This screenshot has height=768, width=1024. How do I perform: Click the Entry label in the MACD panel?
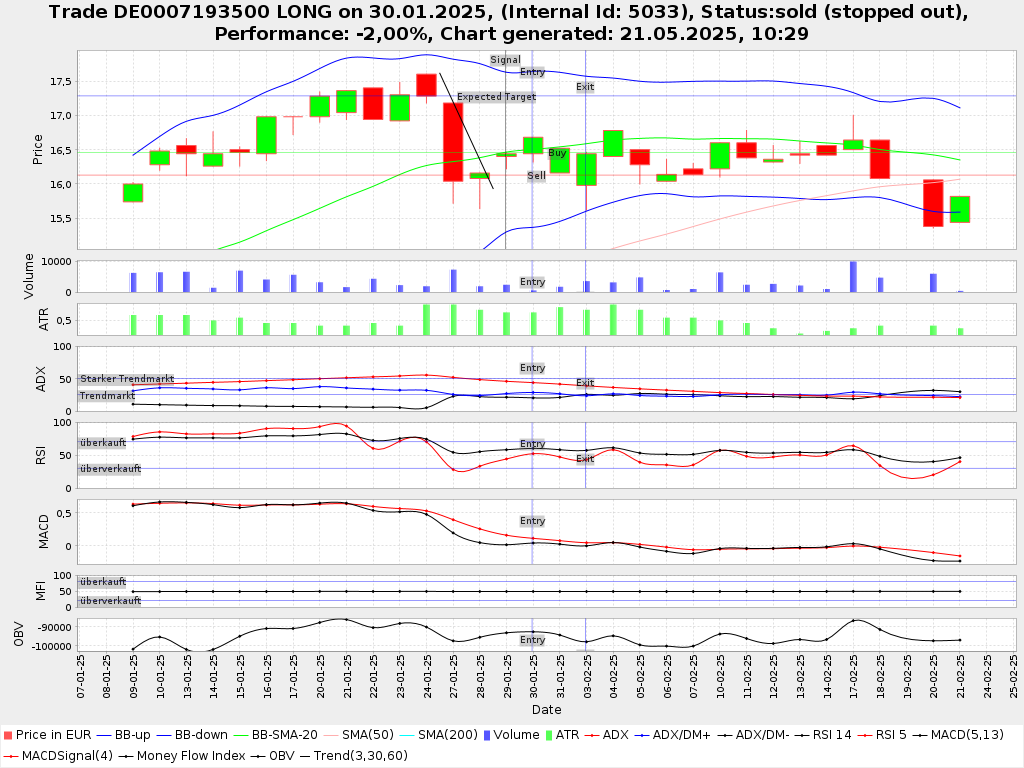coord(532,521)
